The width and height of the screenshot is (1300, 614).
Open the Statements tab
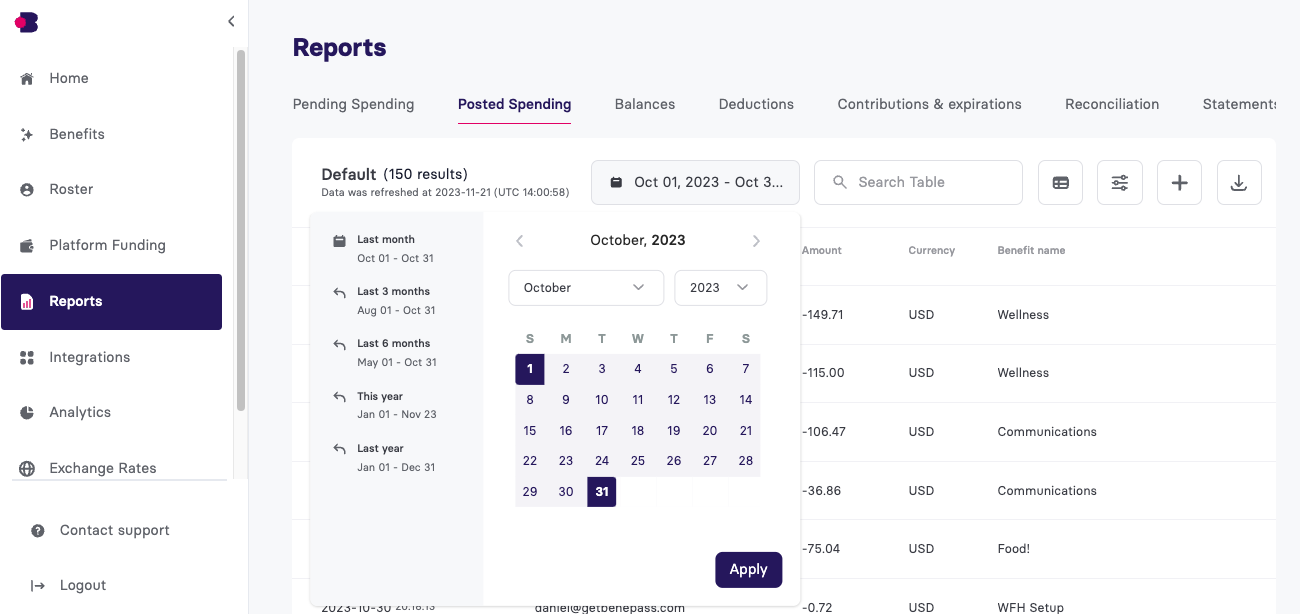(x=1239, y=104)
